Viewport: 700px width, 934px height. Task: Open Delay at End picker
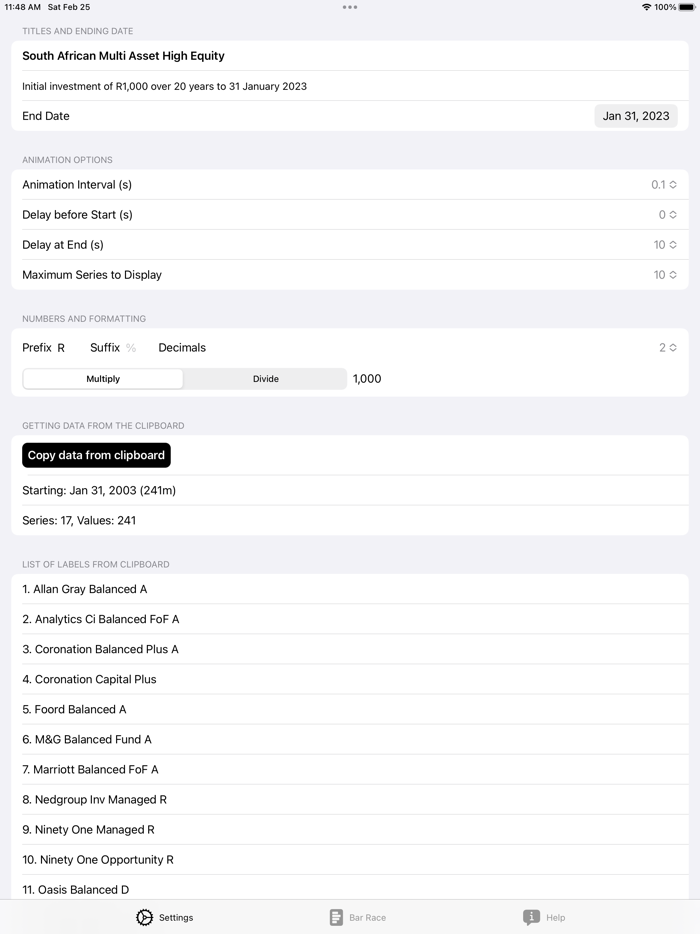coord(665,245)
